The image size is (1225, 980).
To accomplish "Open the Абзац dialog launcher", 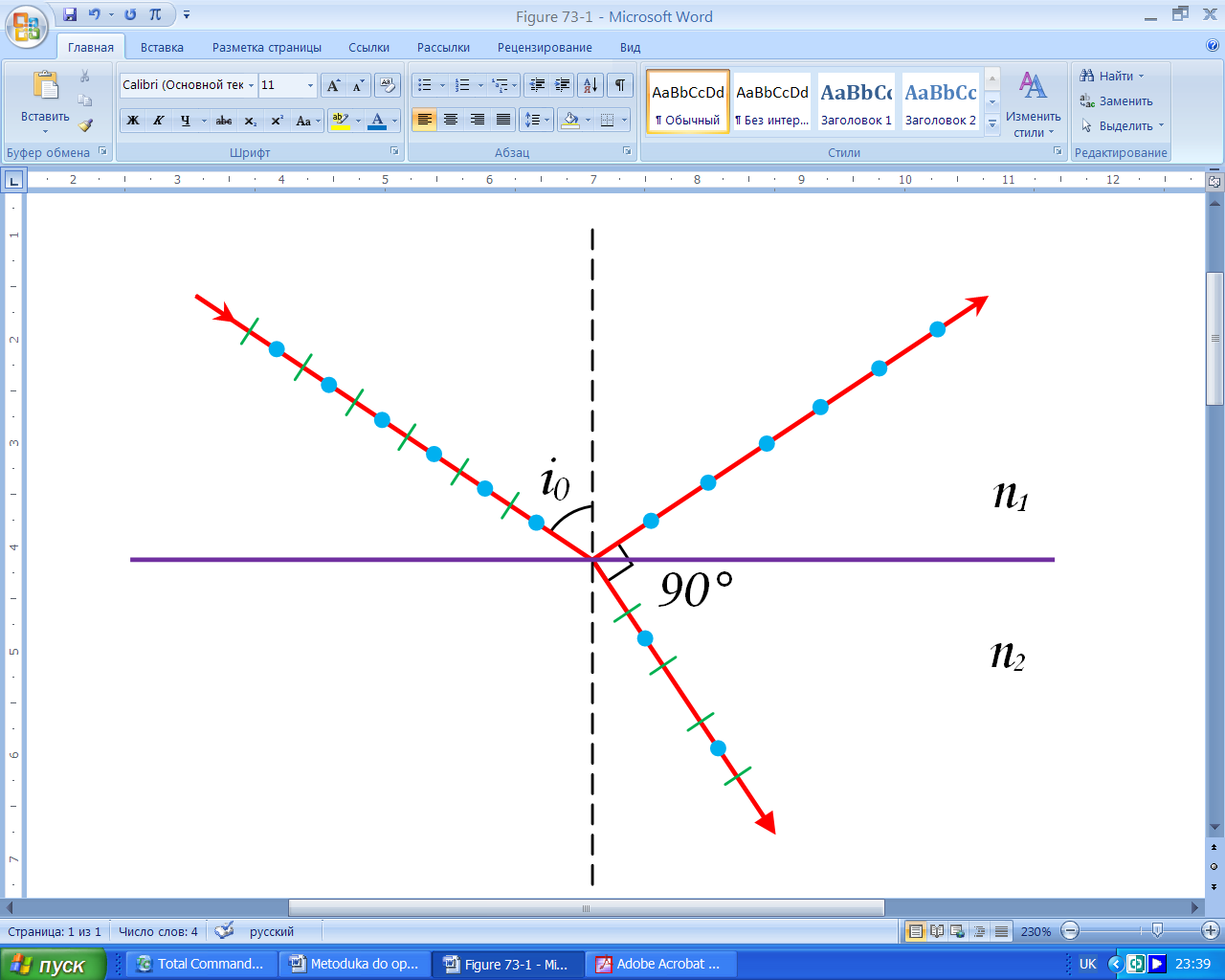I will click(627, 151).
